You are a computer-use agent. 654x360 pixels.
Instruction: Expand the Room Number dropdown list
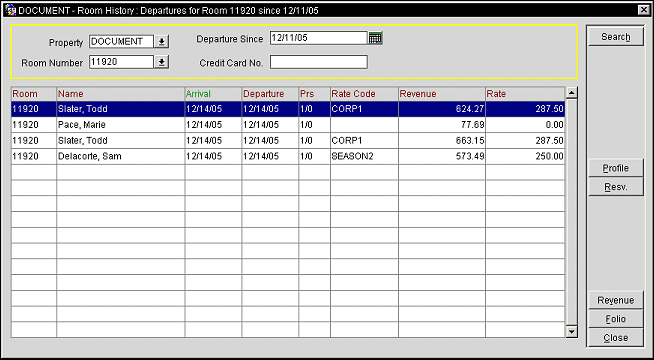click(161, 62)
